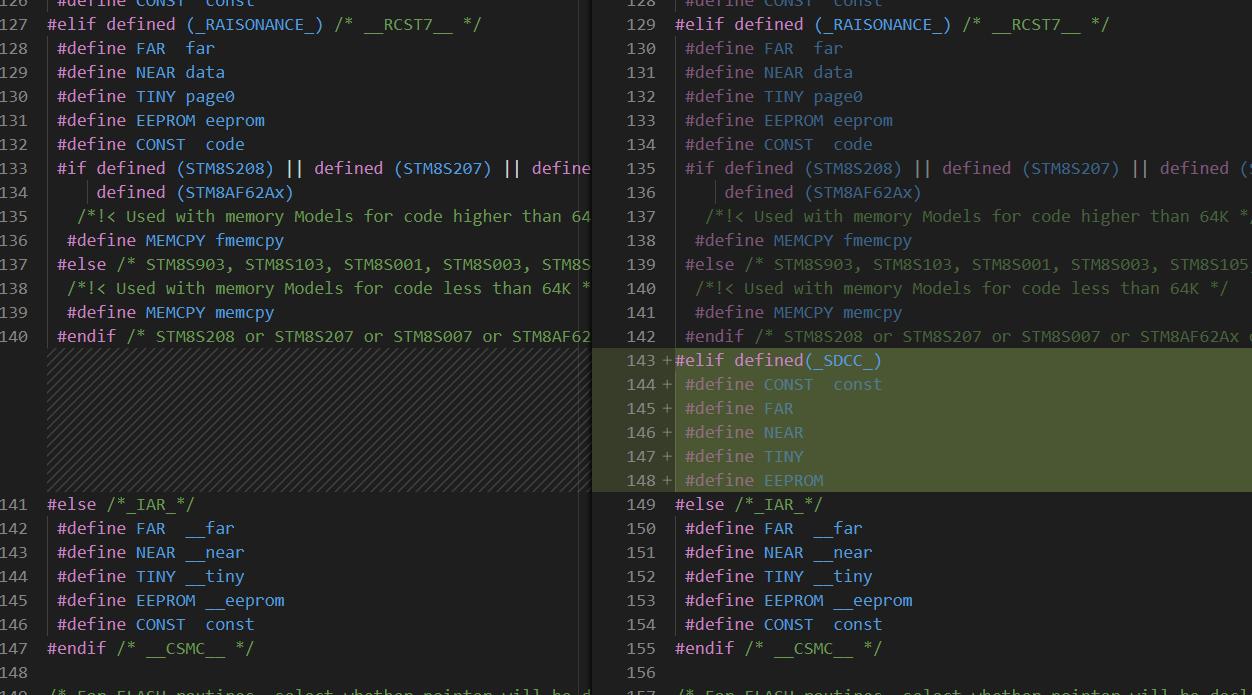Viewport: 1252px width, 695px height.
Task: Select line 132 '#define CONST code'
Action: click(x=151, y=144)
